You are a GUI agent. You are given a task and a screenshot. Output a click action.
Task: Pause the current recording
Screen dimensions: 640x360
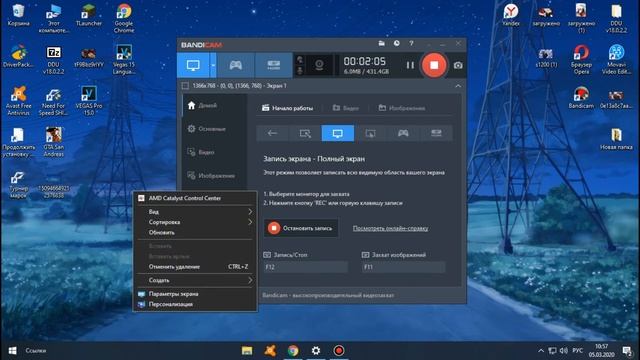[410, 65]
